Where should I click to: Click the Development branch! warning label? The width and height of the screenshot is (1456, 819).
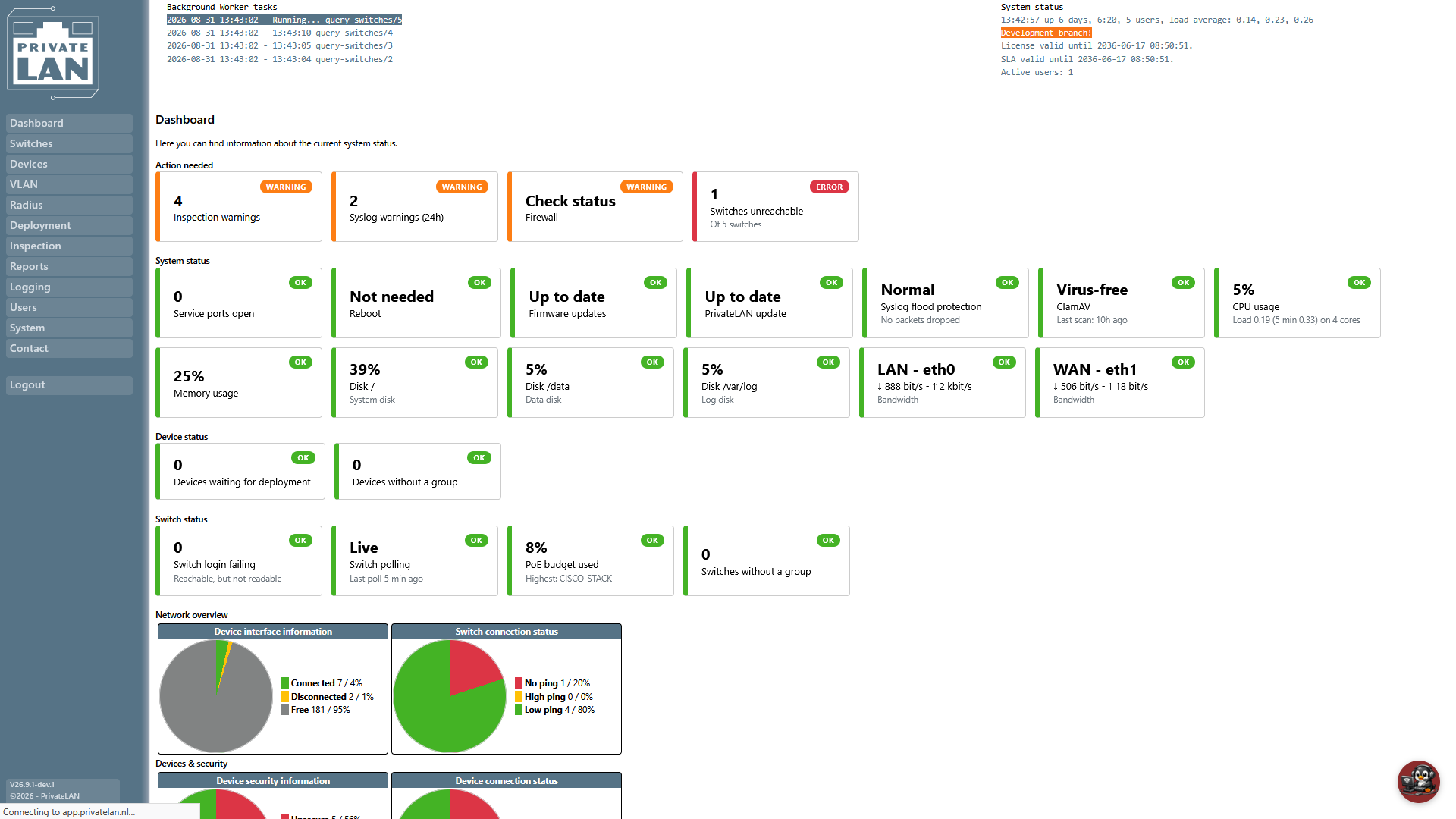1046,33
